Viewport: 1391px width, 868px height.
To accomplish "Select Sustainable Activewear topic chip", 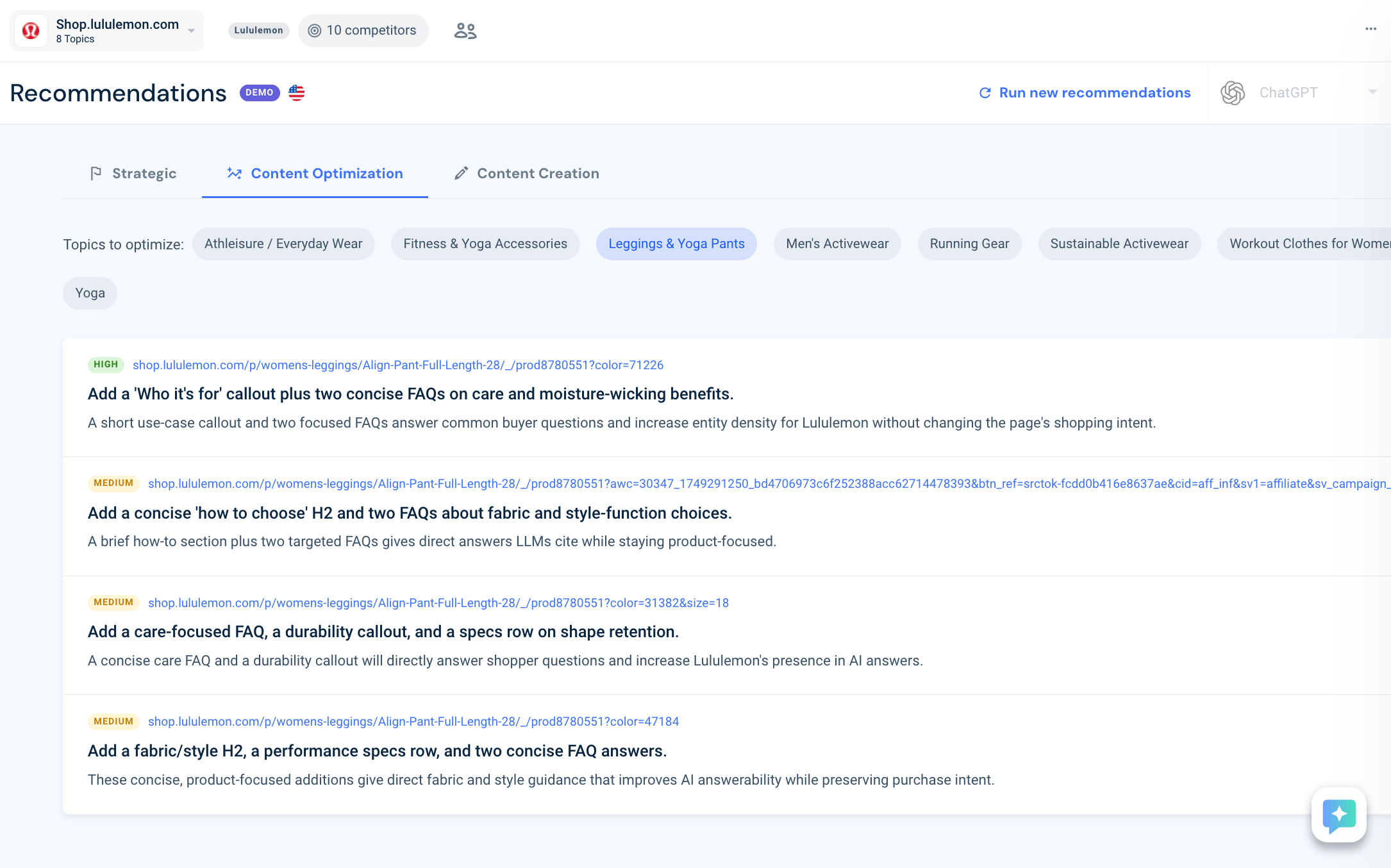I will pos(1119,244).
